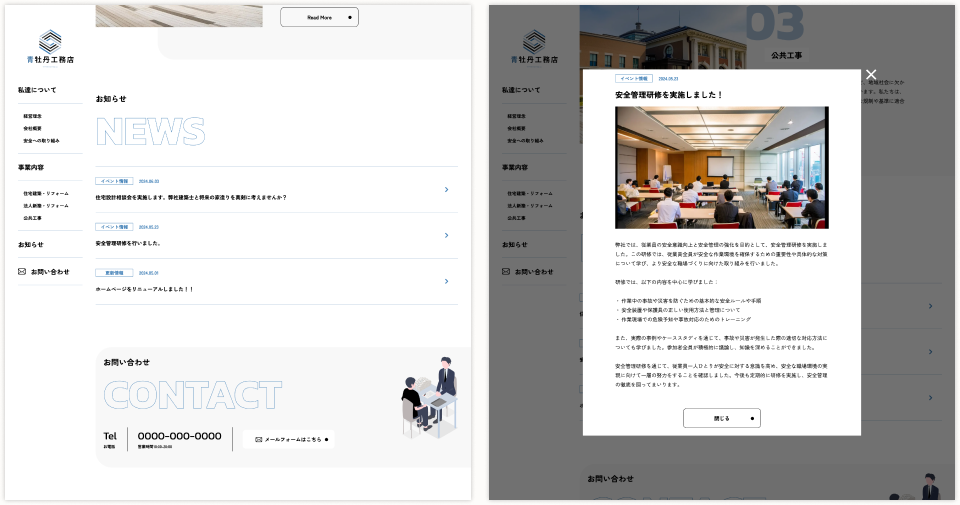Click the envelope icon in the メールフォームはこちら button

click(259, 439)
